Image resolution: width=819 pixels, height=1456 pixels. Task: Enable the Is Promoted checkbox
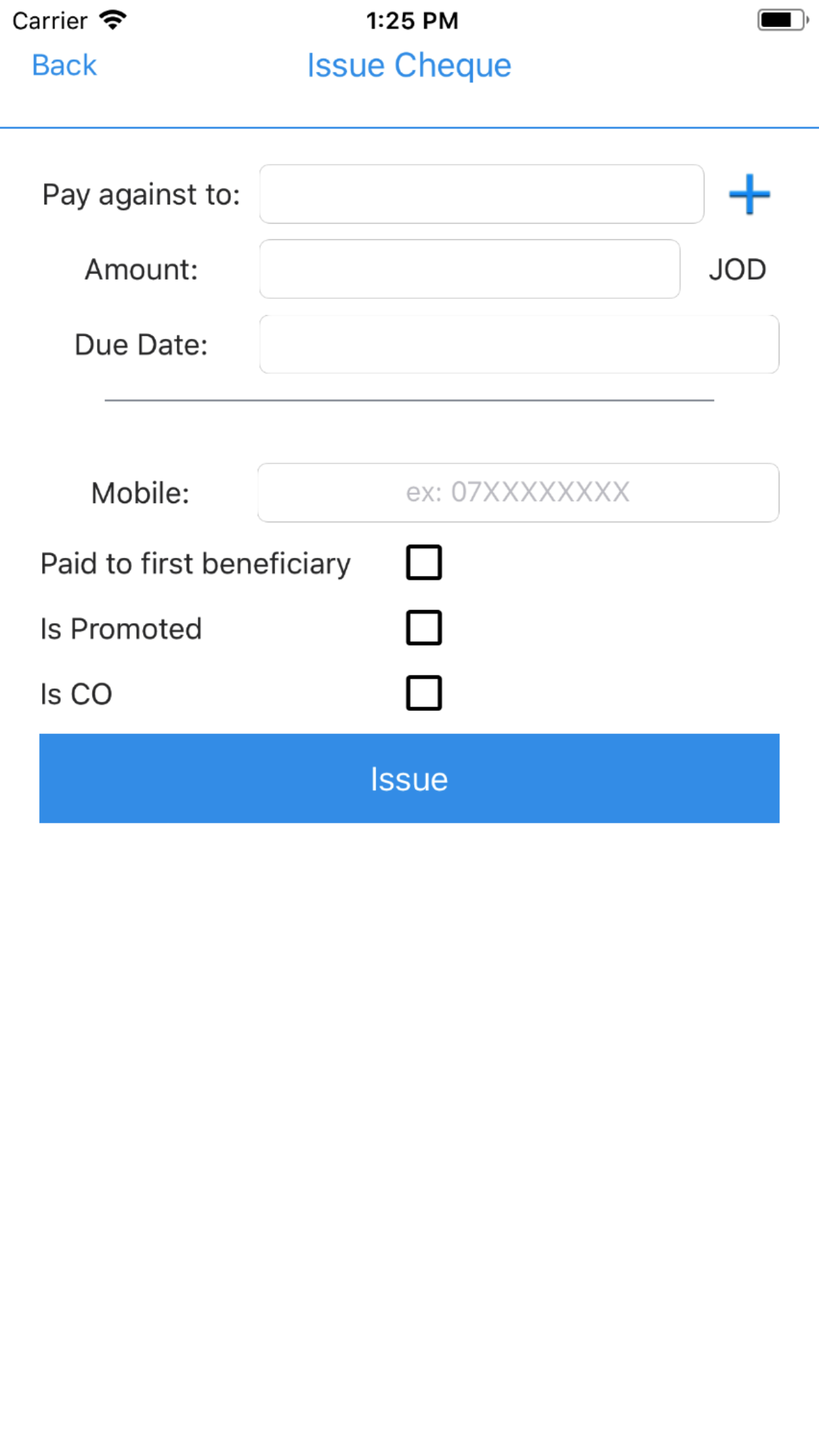(x=424, y=628)
